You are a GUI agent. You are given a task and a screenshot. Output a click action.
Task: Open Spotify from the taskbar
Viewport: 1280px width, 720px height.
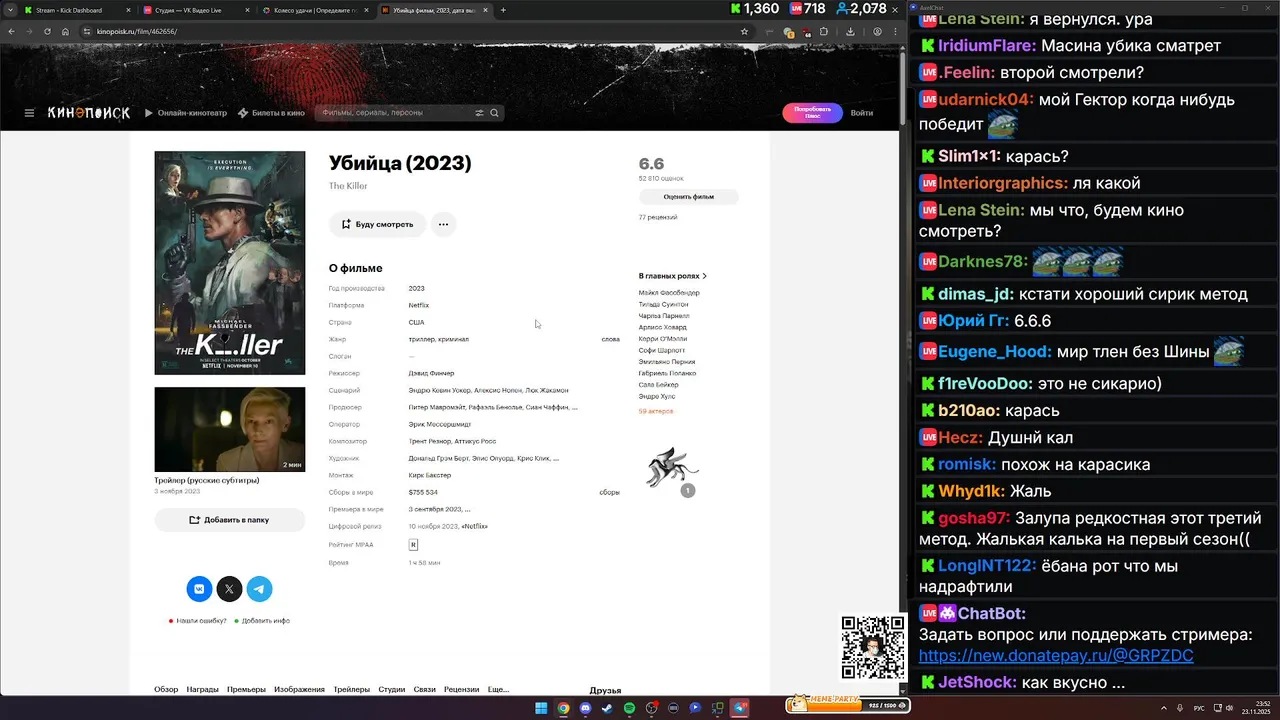tap(629, 708)
